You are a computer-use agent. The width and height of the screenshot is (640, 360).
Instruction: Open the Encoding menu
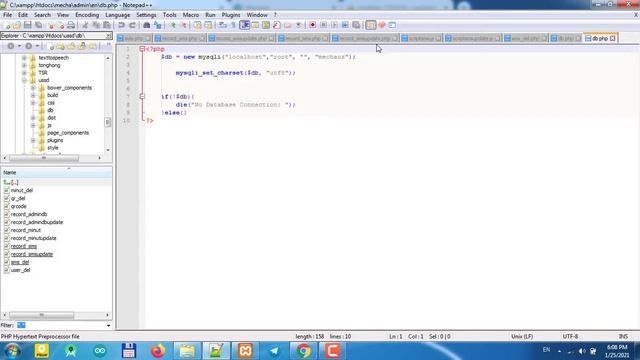point(87,15)
